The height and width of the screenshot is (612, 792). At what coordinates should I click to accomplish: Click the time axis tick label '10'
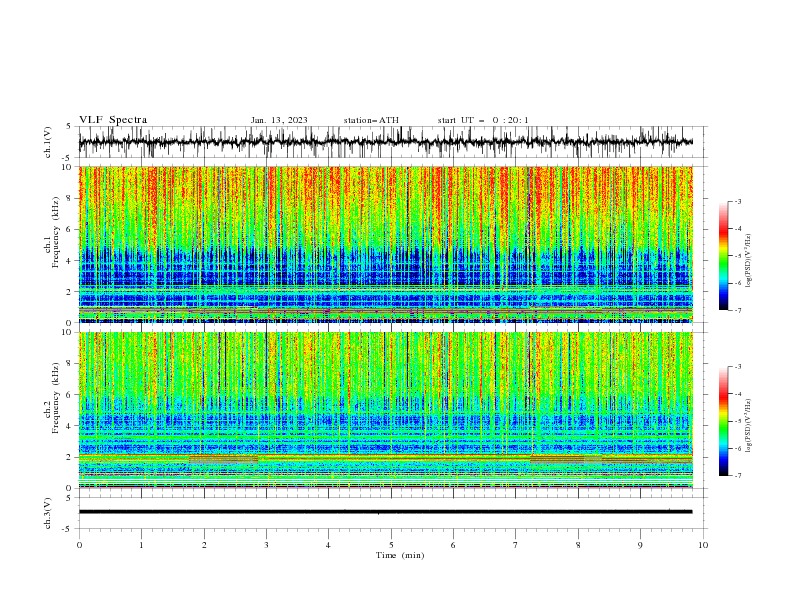pos(703,545)
